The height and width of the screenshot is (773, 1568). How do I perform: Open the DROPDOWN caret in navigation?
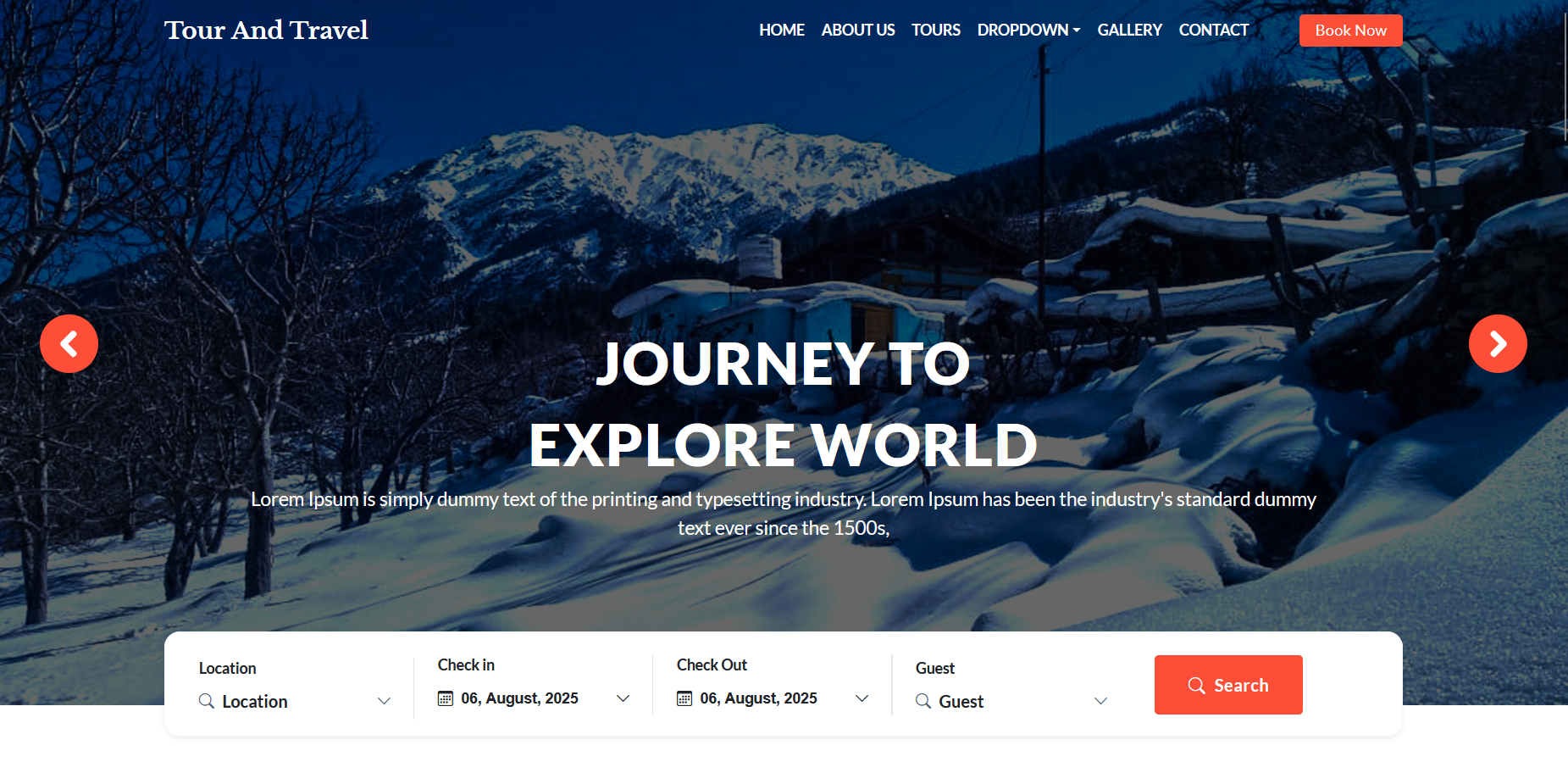(x=1077, y=31)
